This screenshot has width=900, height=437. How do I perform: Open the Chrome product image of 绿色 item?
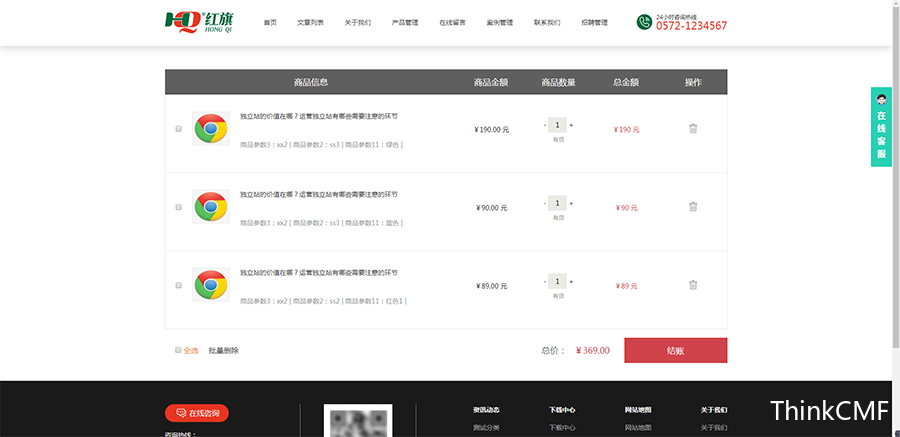coord(211,128)
